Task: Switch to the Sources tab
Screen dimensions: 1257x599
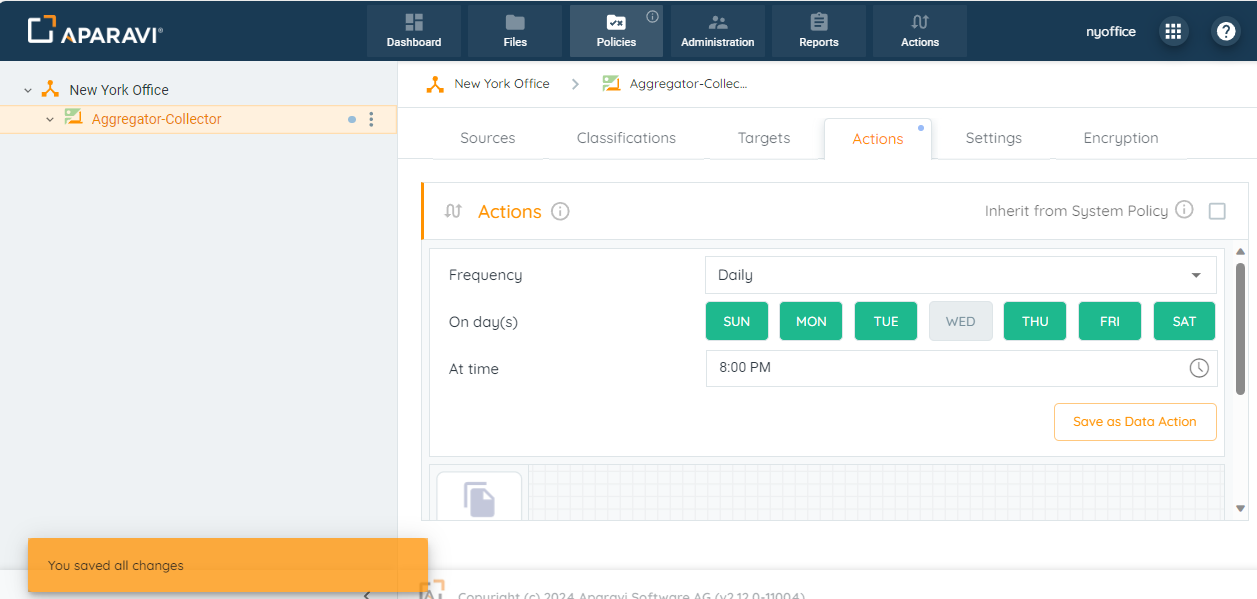Action: coord(487,138)
